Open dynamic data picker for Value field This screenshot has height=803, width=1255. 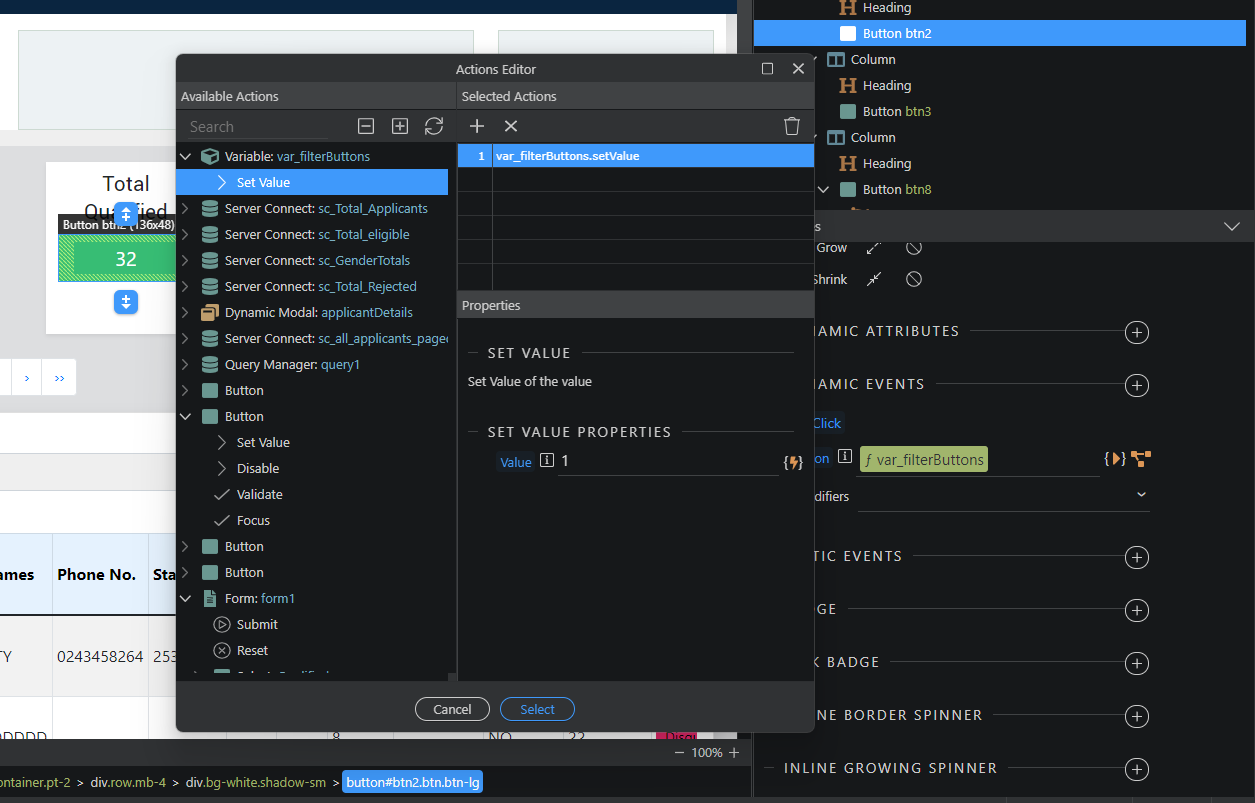[x=794, y=462]
